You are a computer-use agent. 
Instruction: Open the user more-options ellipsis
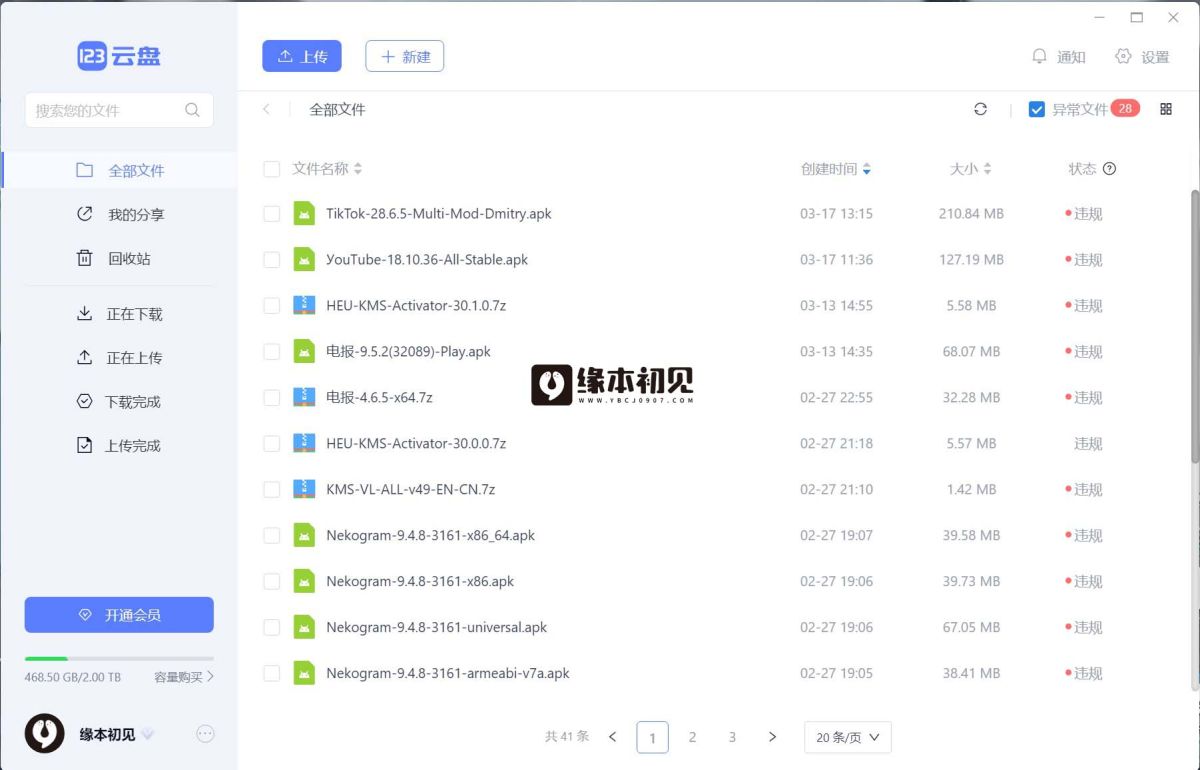[205, 734]
